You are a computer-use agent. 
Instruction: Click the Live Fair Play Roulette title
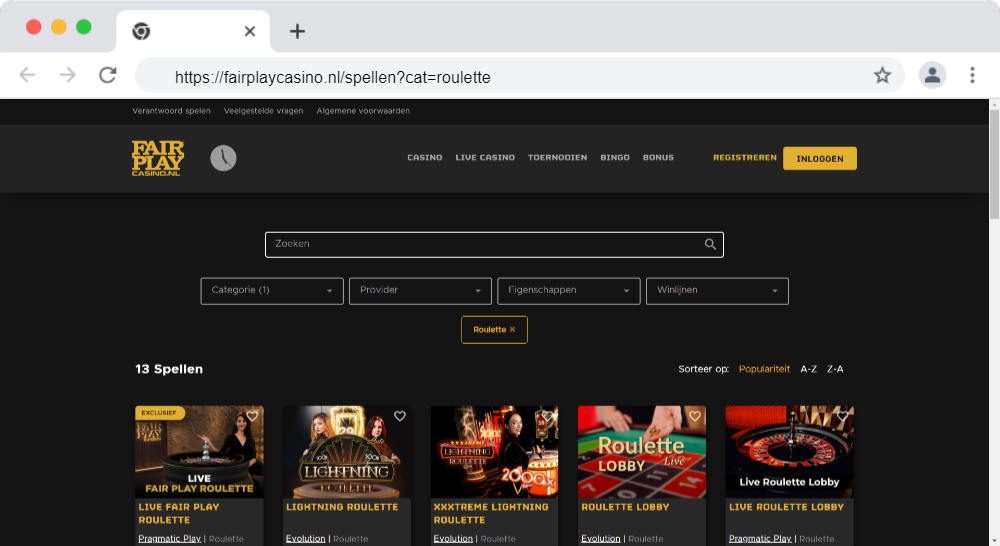pos(179,513)
